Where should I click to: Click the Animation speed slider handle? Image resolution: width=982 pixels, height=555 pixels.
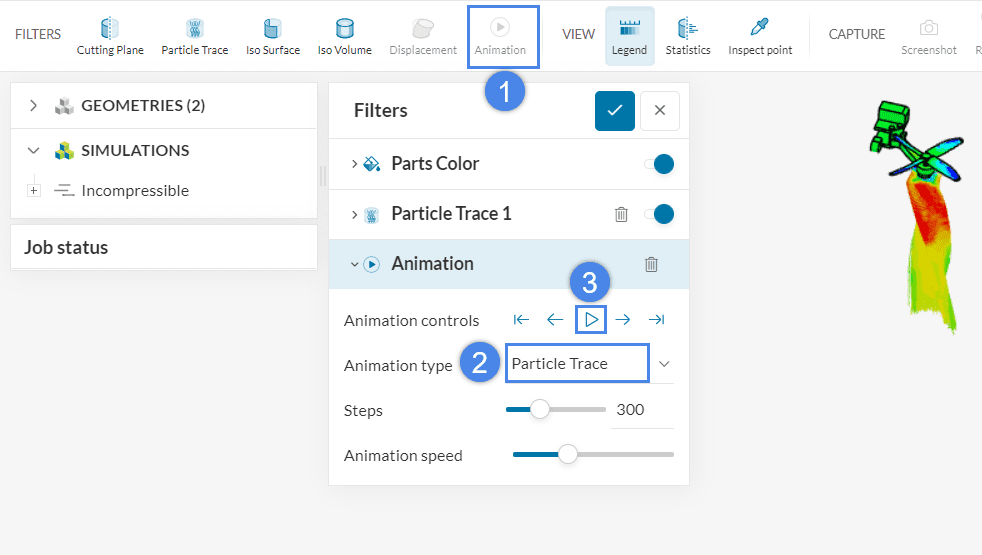[x=568, y=455]
